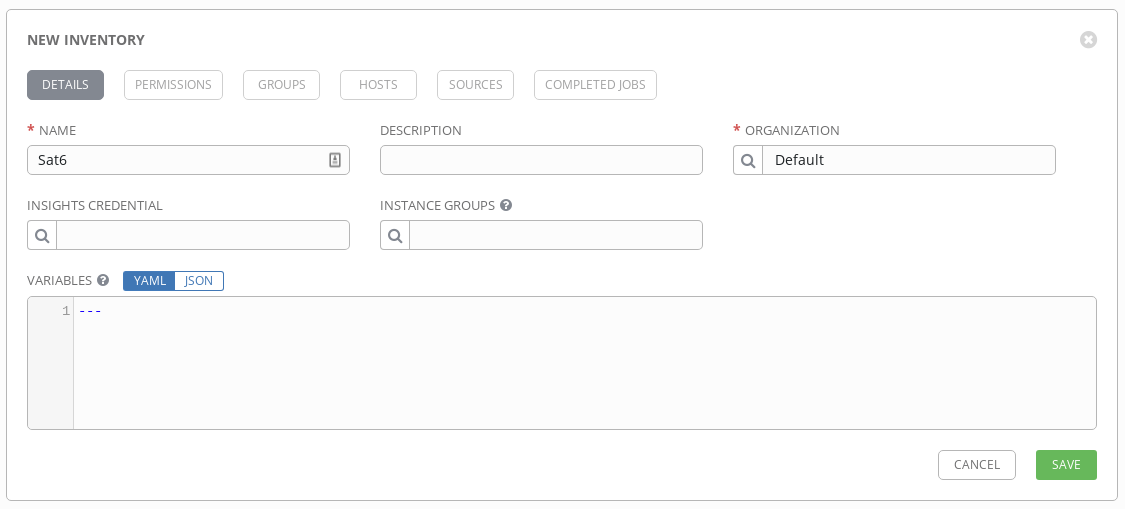1125x509 pixels.
Task: Open Organization lookup with the search icon
Action: [748, 160]
